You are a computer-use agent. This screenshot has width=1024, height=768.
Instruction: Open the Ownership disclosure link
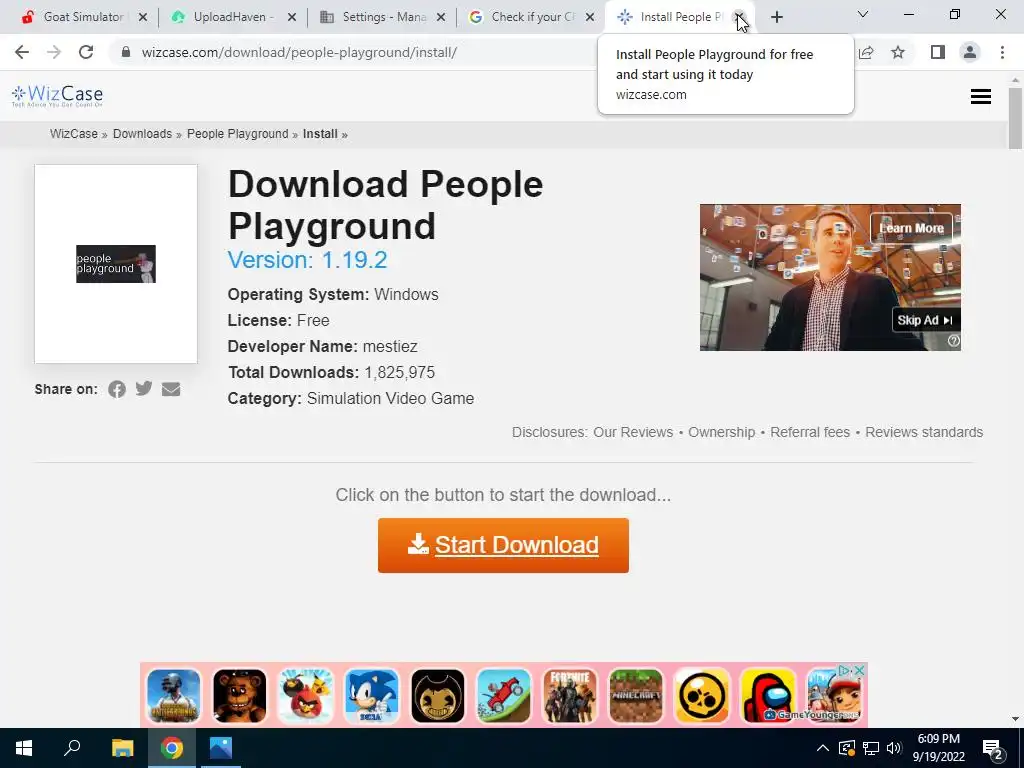[722, 432]
